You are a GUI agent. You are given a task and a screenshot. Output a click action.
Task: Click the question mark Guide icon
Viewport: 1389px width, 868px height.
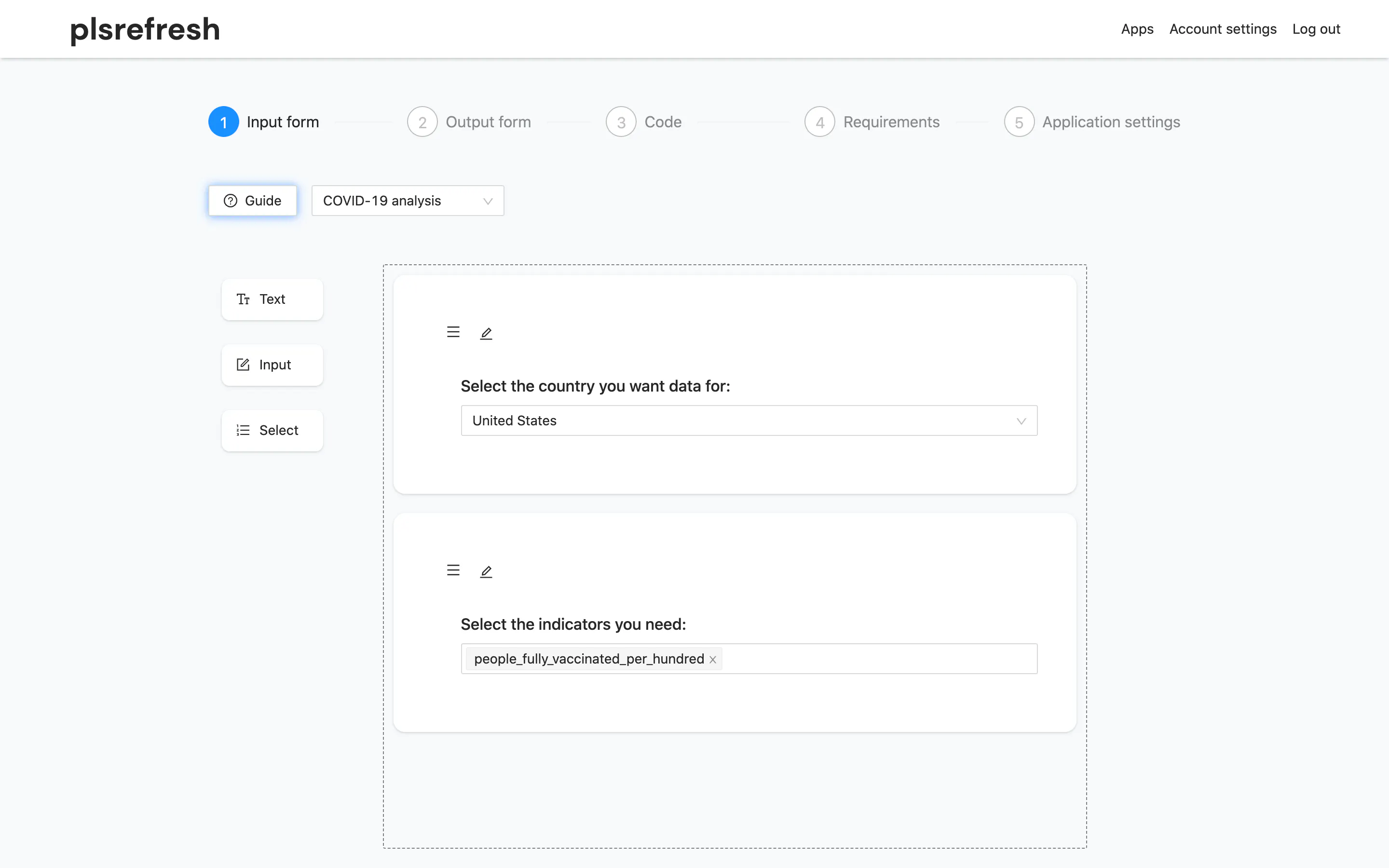click(230, 200)
